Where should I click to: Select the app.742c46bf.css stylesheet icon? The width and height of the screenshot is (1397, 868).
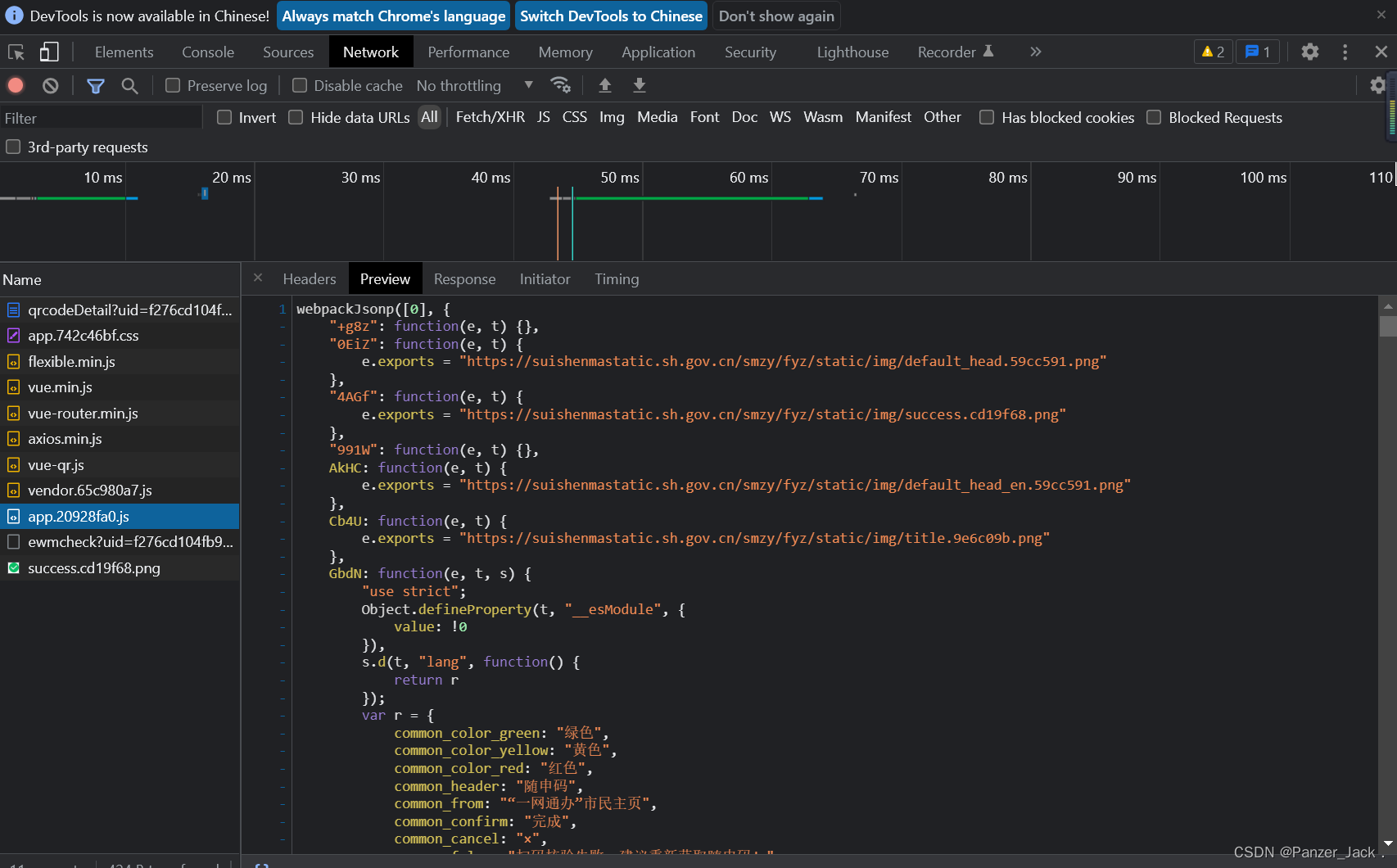[x=13, y=336]
